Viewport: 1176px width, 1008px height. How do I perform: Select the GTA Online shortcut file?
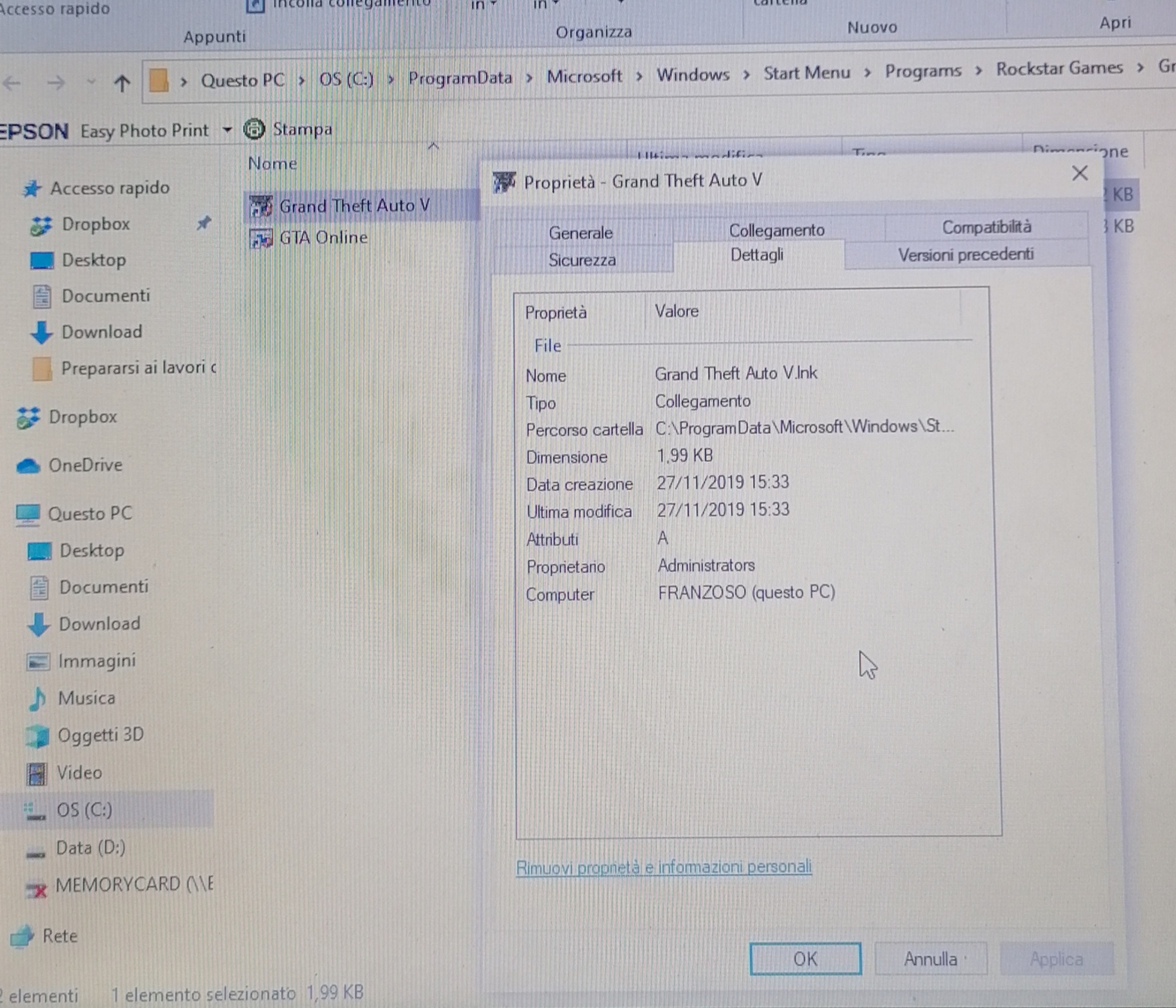323,237
